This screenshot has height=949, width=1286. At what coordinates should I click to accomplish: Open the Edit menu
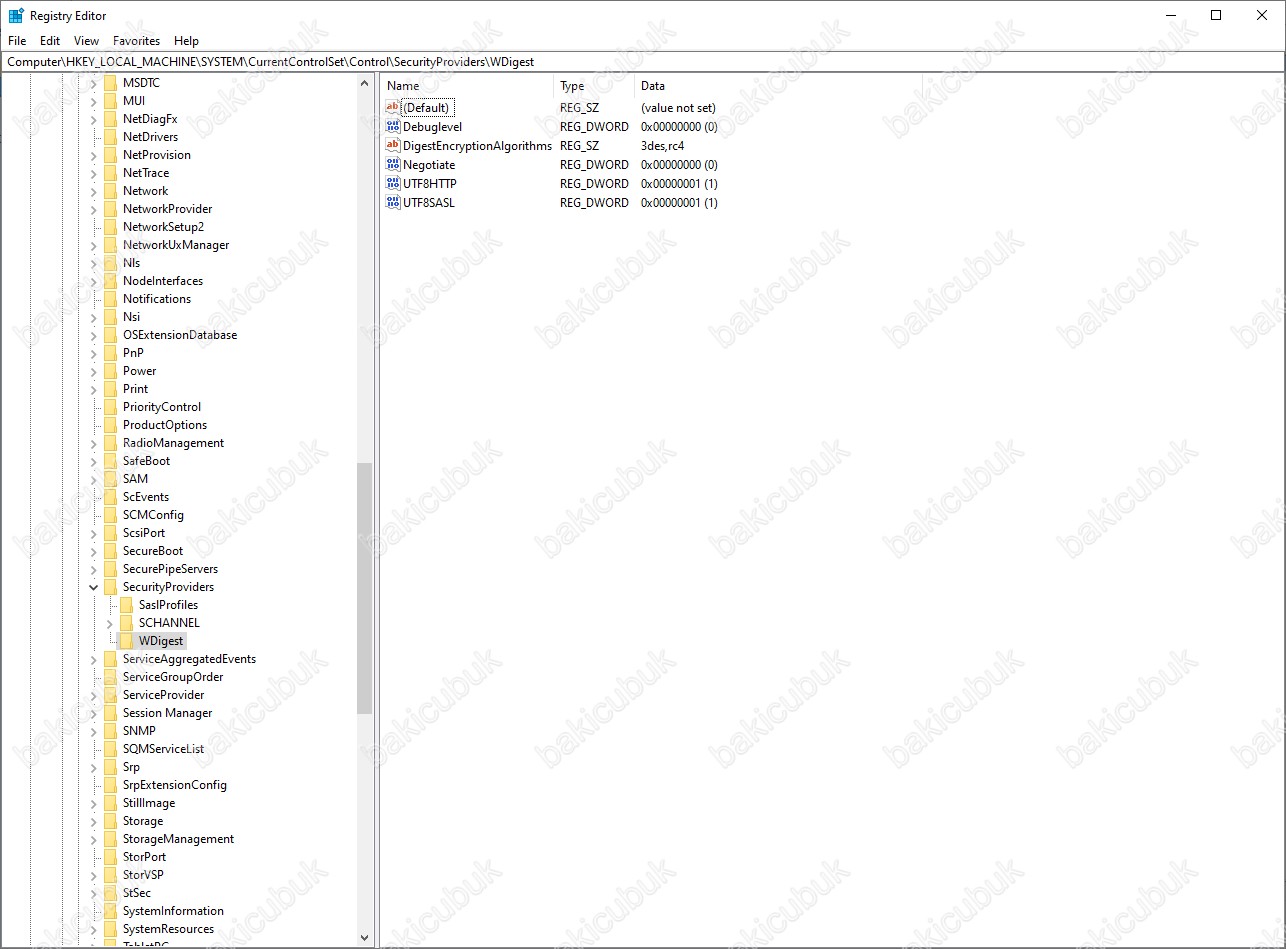50,41
